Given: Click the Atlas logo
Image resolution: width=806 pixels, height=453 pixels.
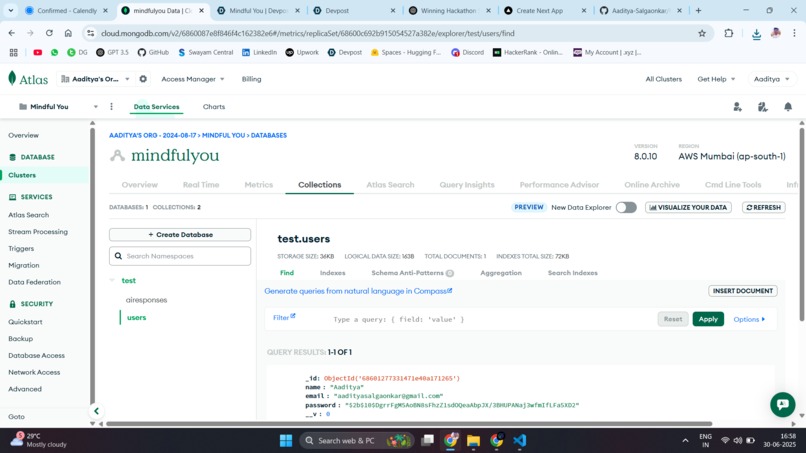Looking at the screenshot, I should [x=28, y=79].
